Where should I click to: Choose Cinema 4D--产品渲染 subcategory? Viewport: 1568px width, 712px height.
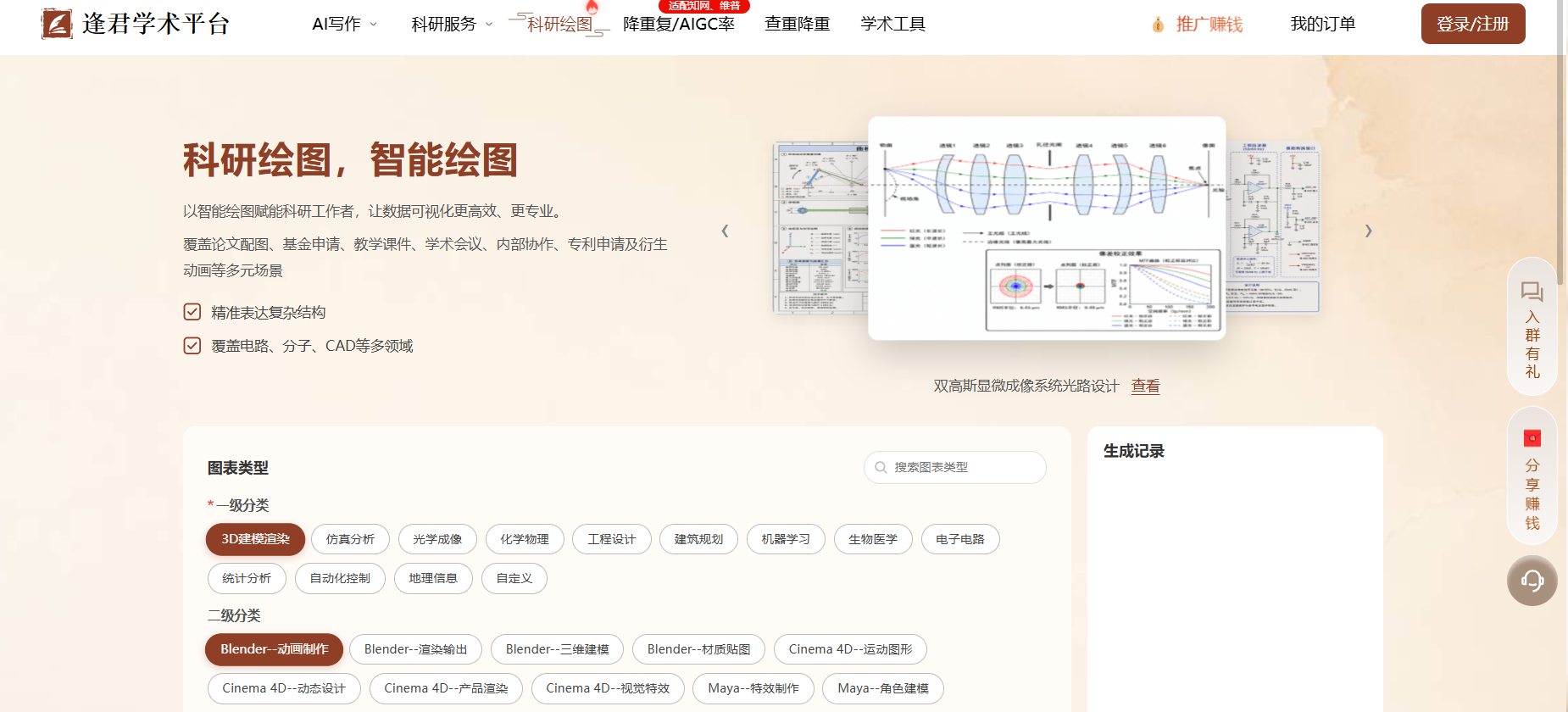(x=446, y=688)
